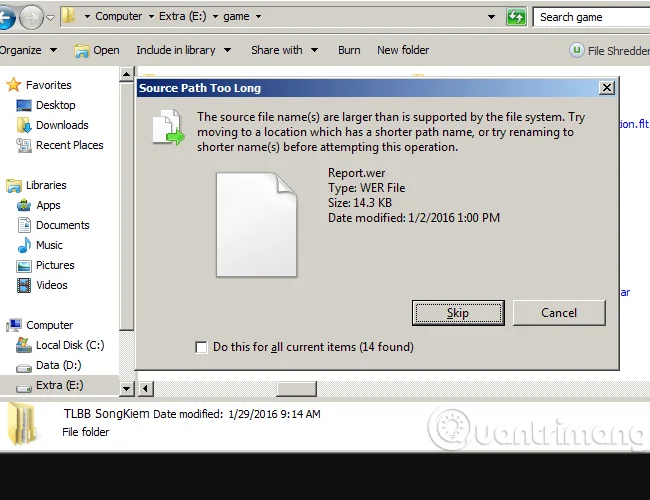Click Open in the toolbar
Viewport: 650px width, 500px height.
pos(97,50)
